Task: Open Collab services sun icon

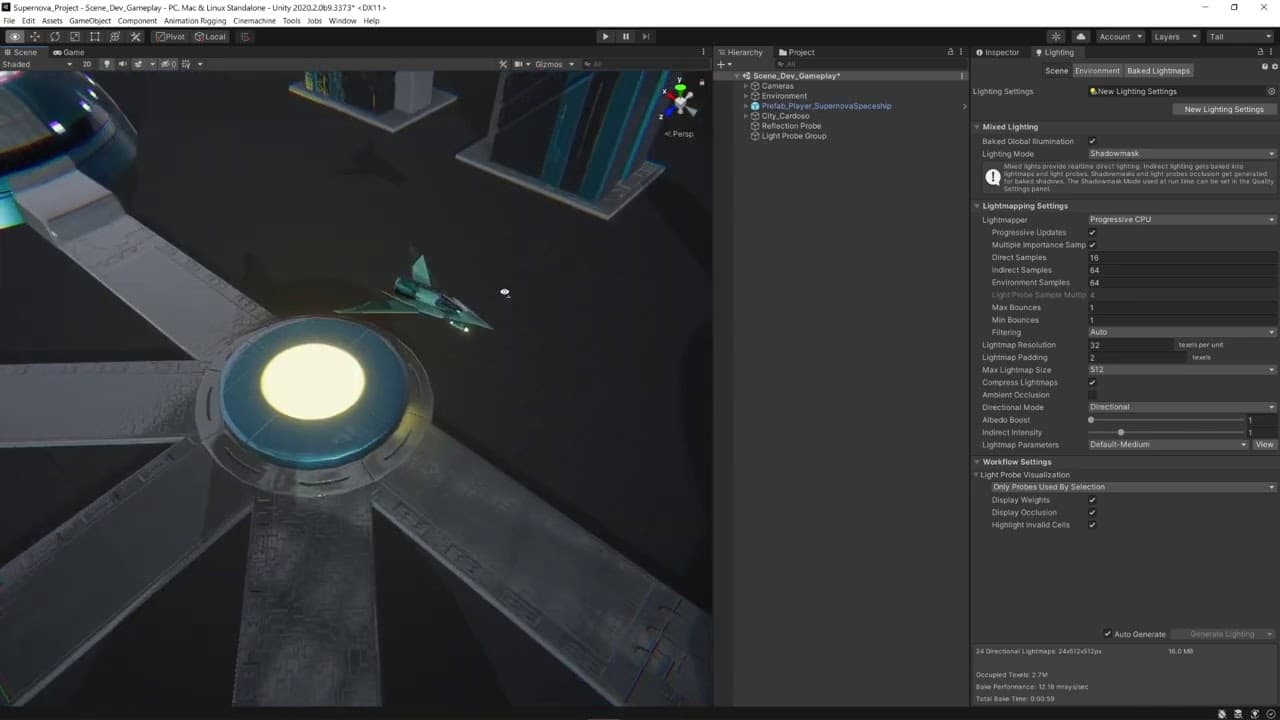Action: (1055, 36)
